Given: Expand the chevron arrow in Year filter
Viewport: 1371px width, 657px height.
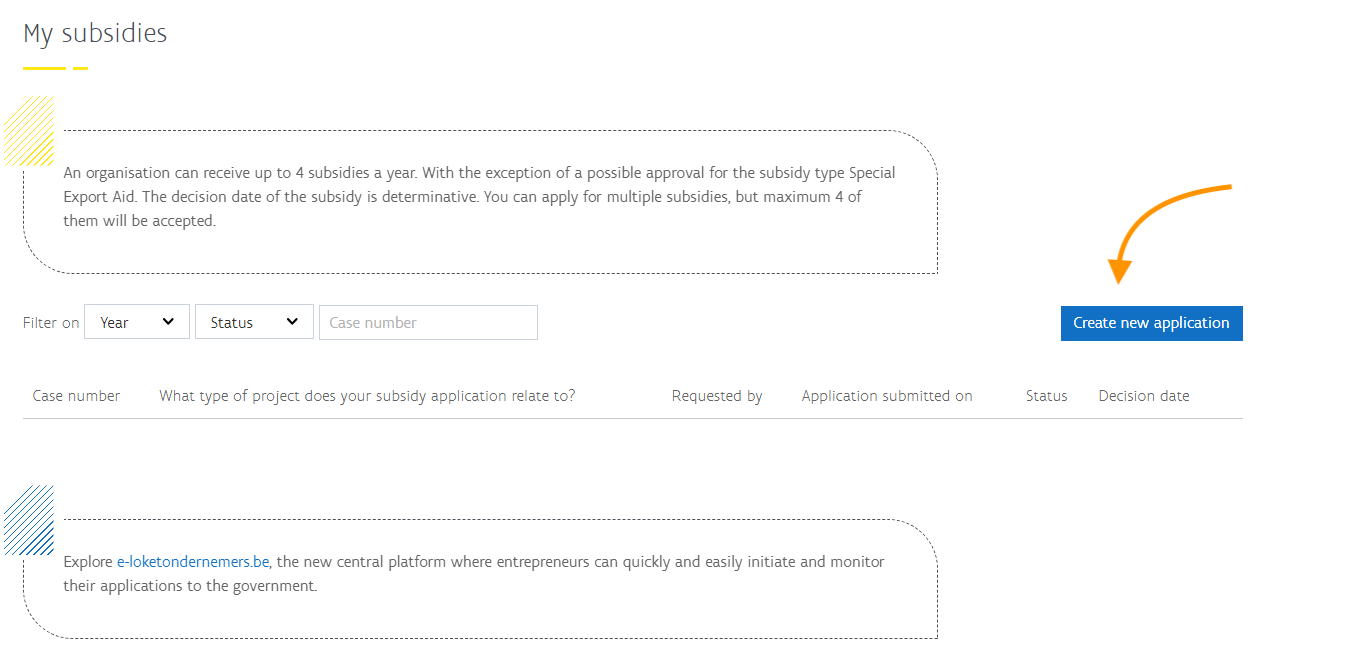Looking at the screenshot, I should (x=168, y=322).
